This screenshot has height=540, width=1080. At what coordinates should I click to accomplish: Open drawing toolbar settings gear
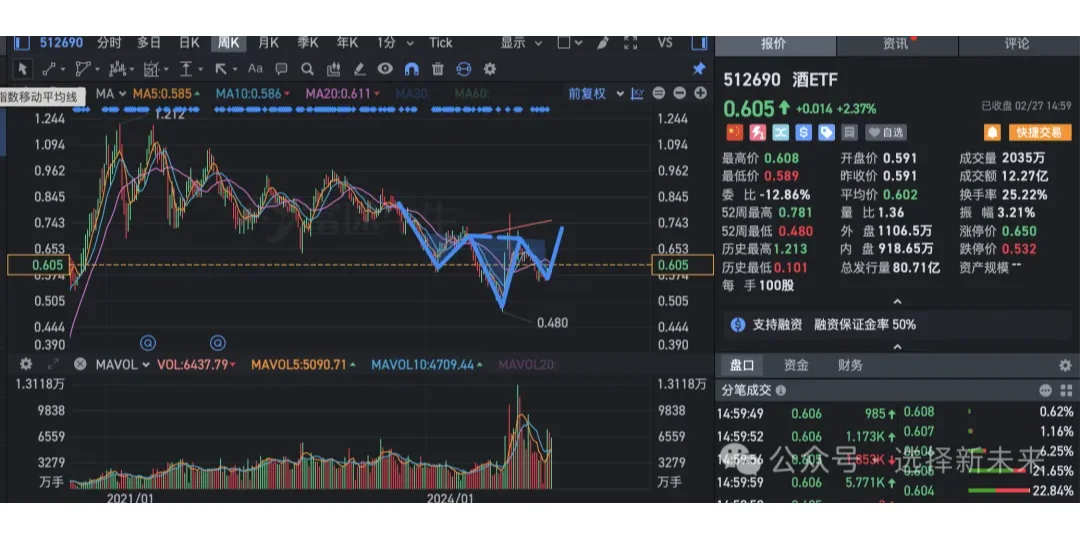click(490, 69)
